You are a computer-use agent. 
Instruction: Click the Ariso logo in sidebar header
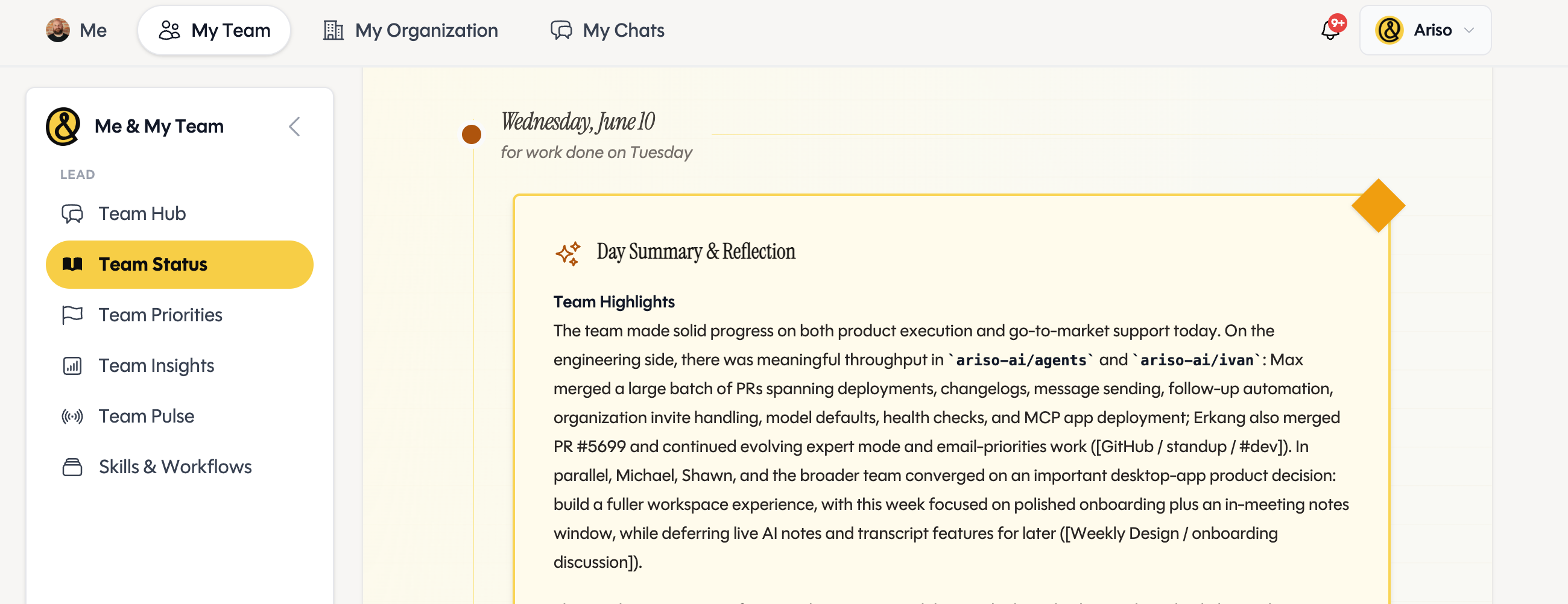[63, 127]
